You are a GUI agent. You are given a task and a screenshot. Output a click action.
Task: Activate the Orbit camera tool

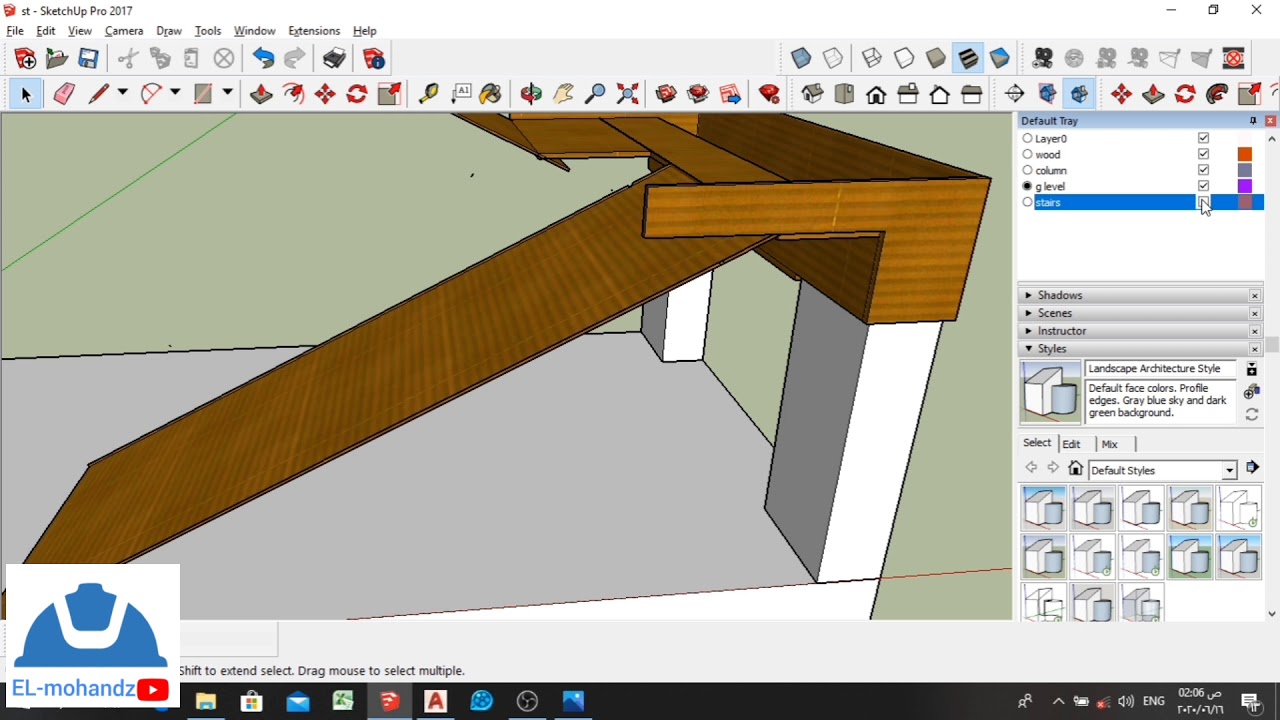point(531,94)
